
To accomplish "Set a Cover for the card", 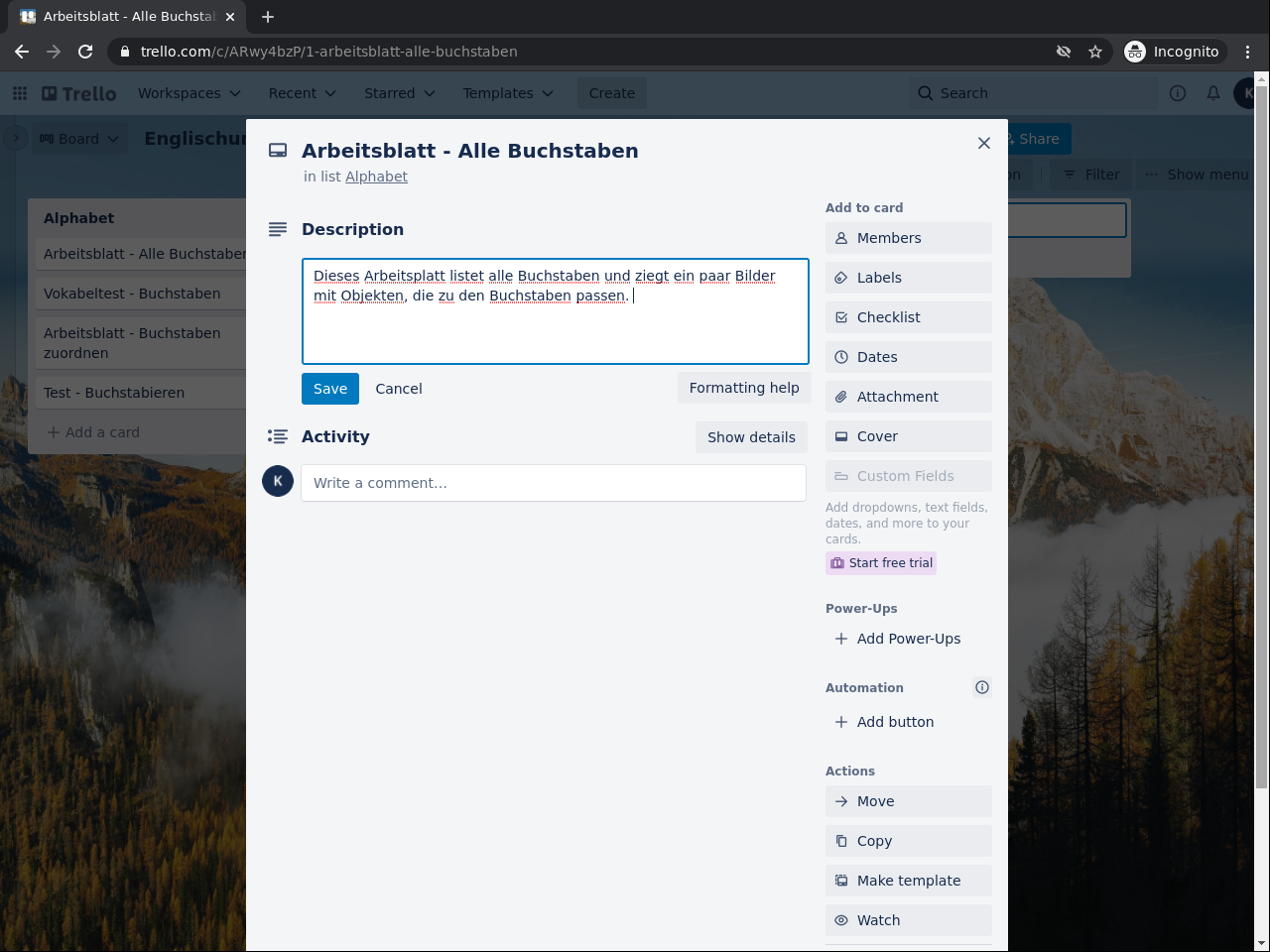I will tap(909, 436).
